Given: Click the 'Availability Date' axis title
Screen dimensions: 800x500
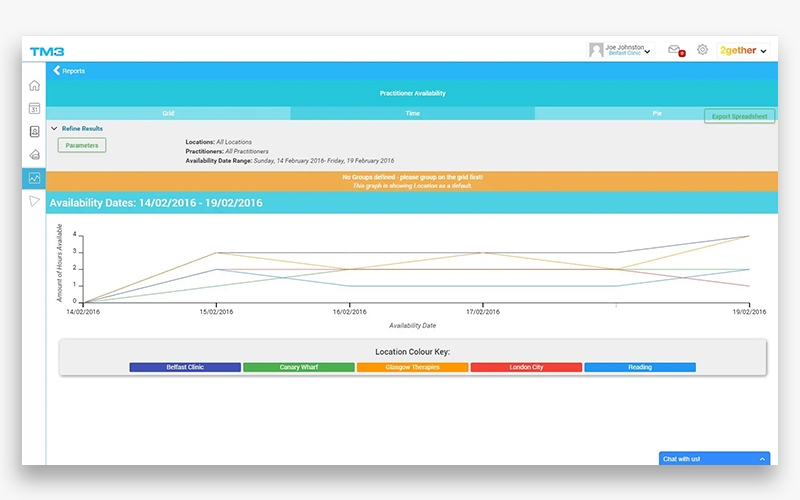Looking at the screenshot, I should [412, 326].
